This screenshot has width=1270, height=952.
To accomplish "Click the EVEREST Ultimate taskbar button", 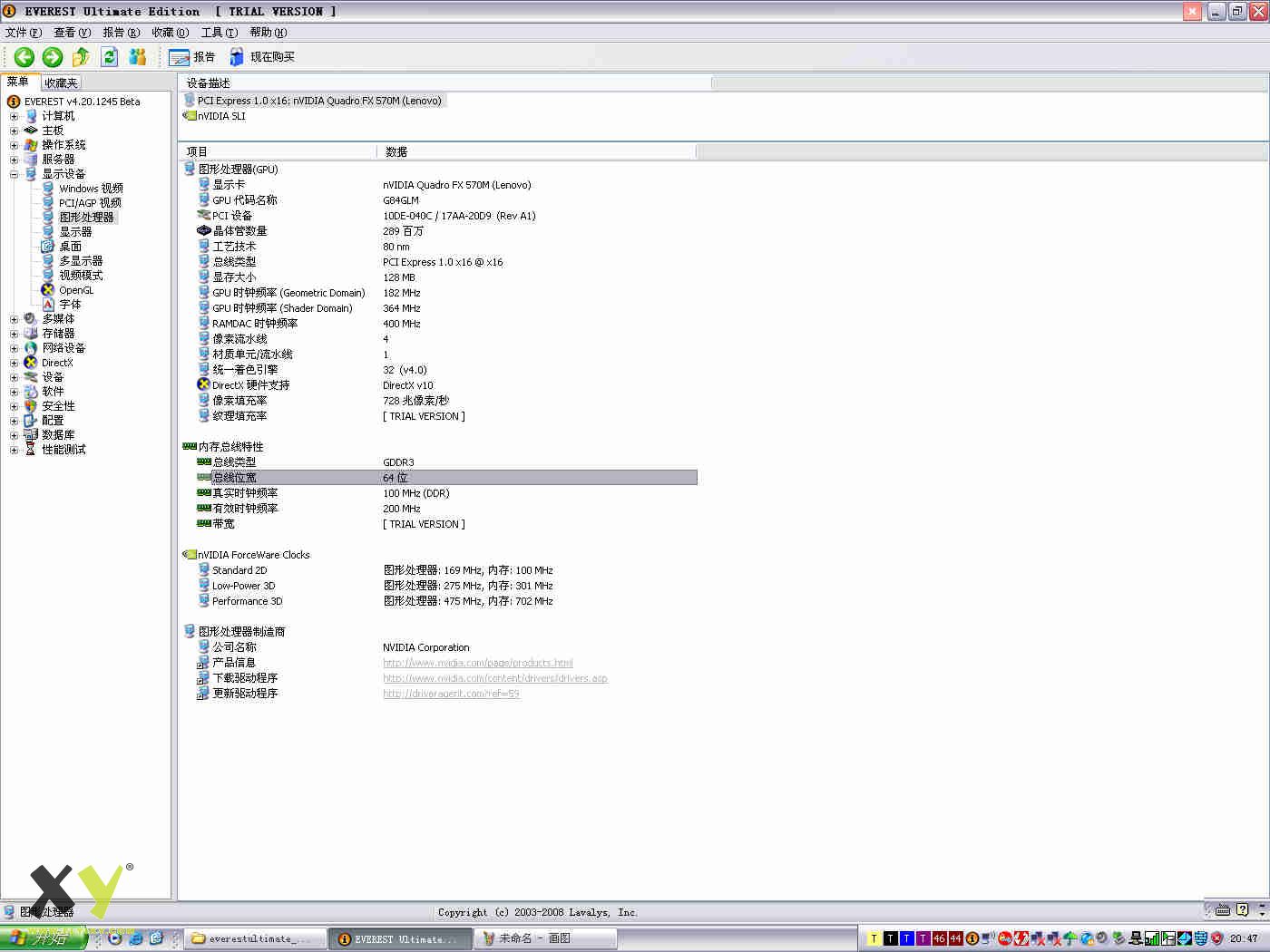I will coord(400,939).
